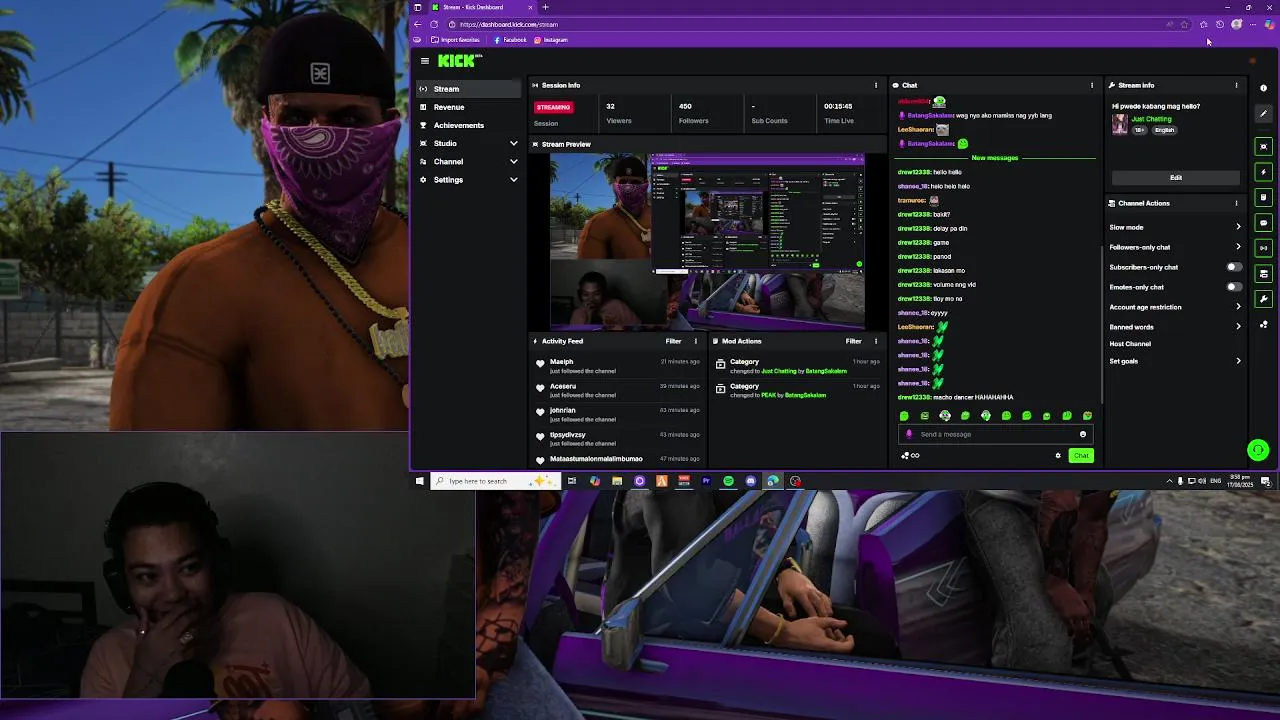Open File Explorer from taskbar
The width and height of the screenshot is (1280, 720).
617,481
